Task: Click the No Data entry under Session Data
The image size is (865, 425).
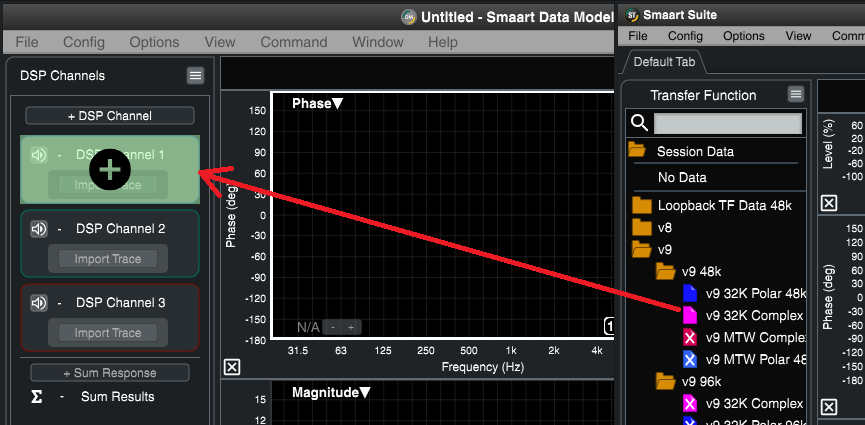Action: pyautogui.click(x=682, y=178)
